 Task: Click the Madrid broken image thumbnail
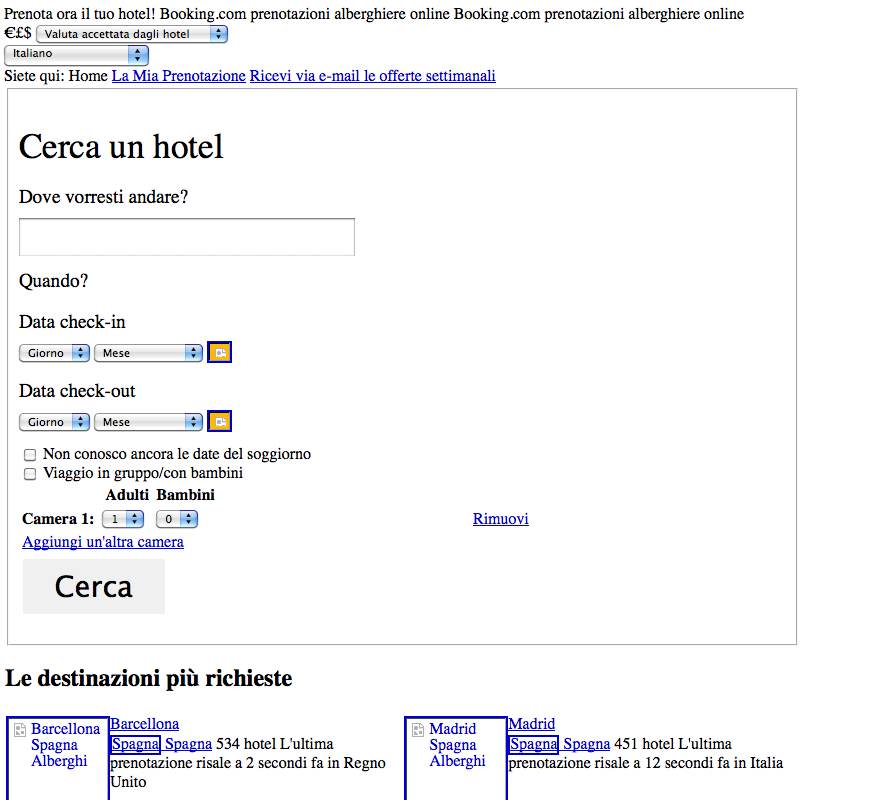pos(456,758)
